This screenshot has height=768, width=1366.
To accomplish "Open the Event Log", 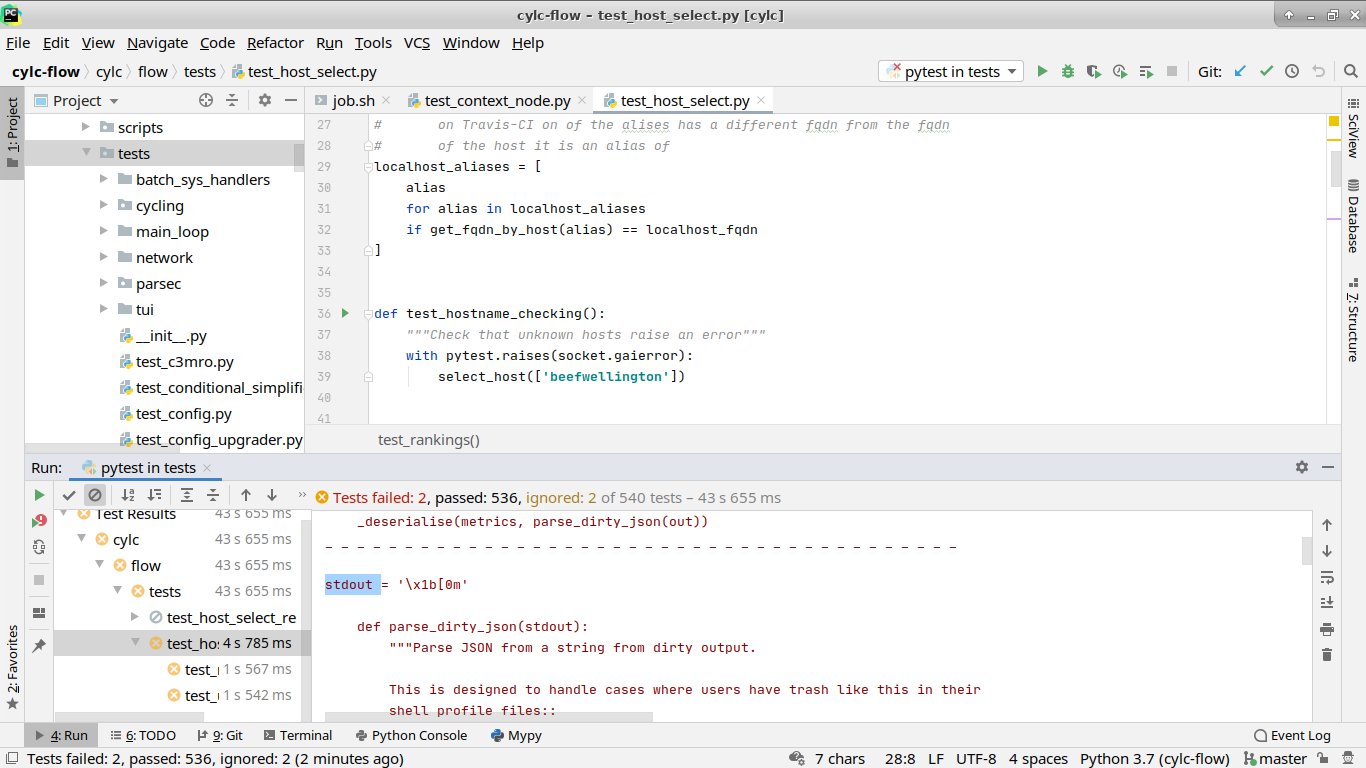I will click(x=1292, y=735).
